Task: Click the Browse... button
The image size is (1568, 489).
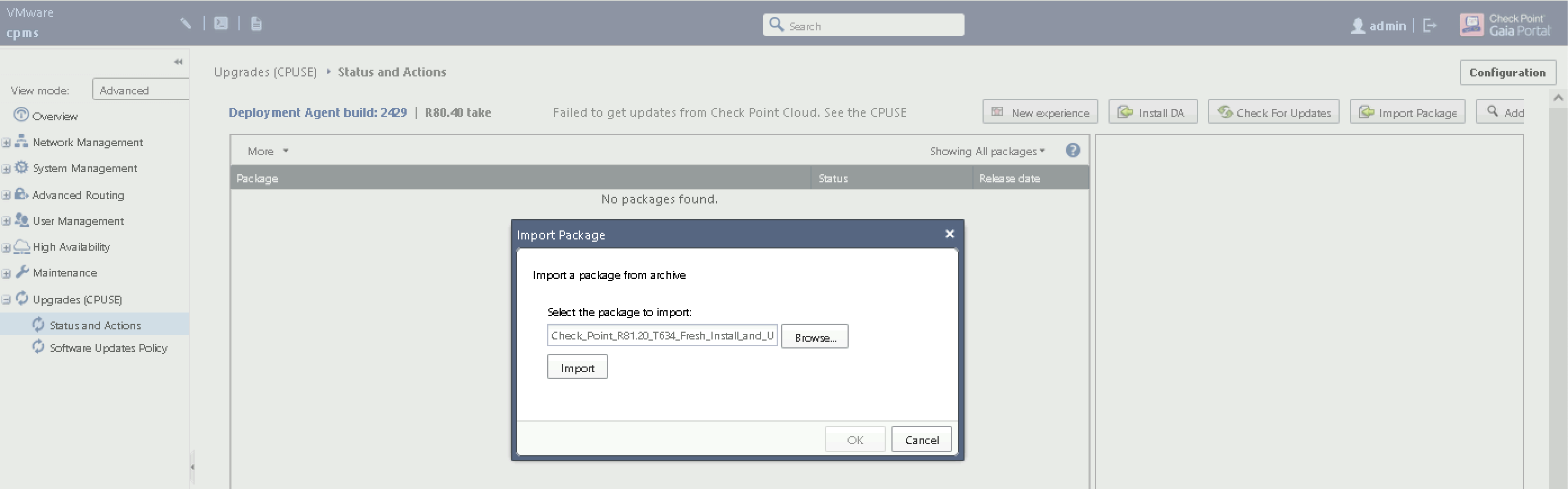Action: coord(814,337)
